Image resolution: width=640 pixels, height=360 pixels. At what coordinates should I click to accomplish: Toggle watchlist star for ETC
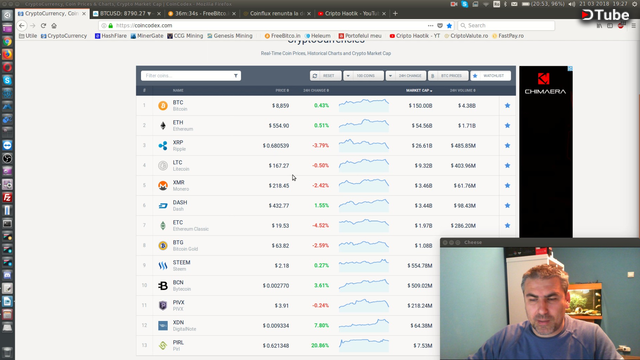(x=507, y=226)
